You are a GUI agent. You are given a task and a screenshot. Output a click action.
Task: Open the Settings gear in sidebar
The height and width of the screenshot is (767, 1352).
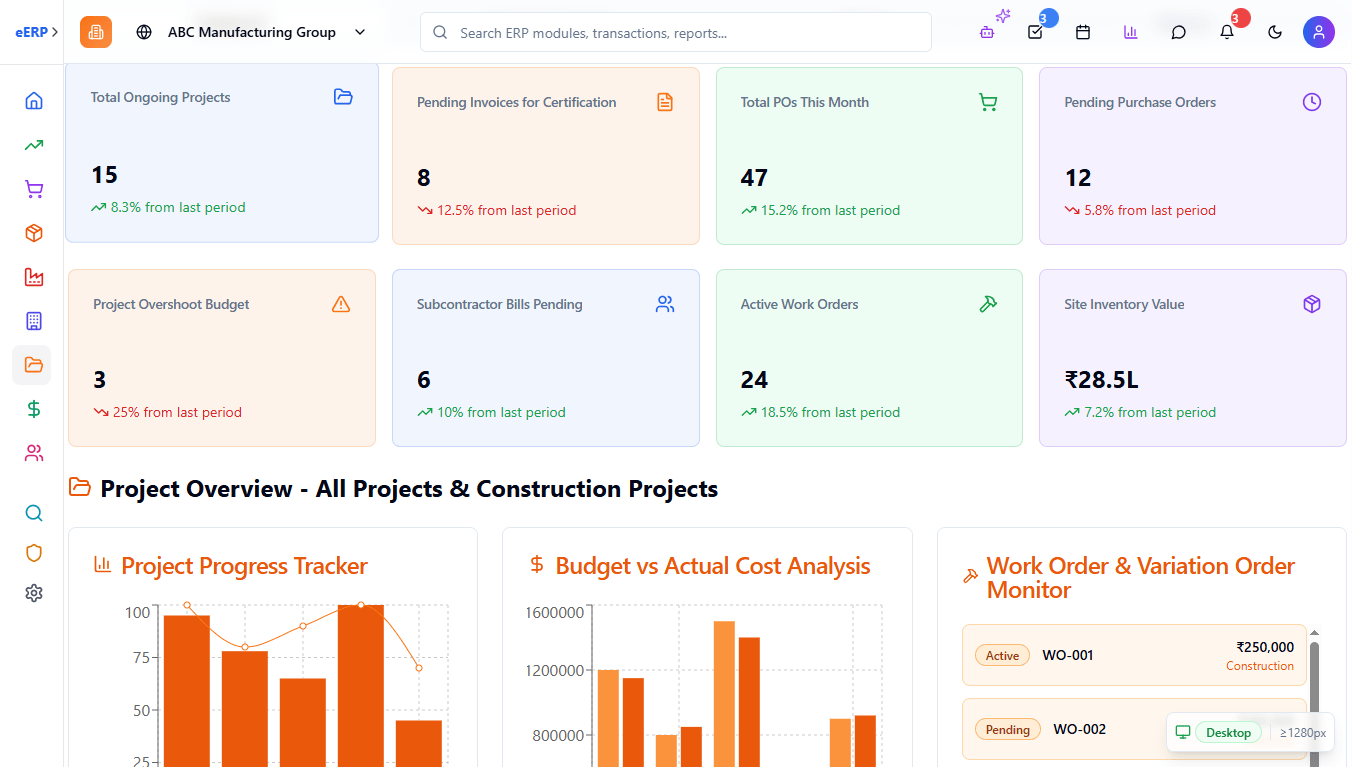(x=34, y=593)
